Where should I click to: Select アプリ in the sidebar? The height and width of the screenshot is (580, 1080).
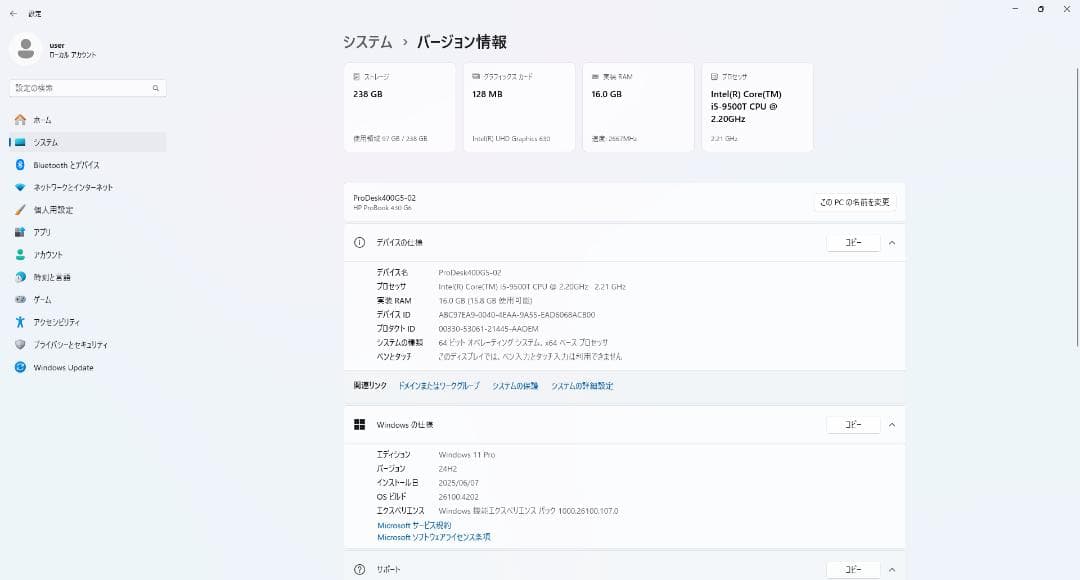(42, 232)
